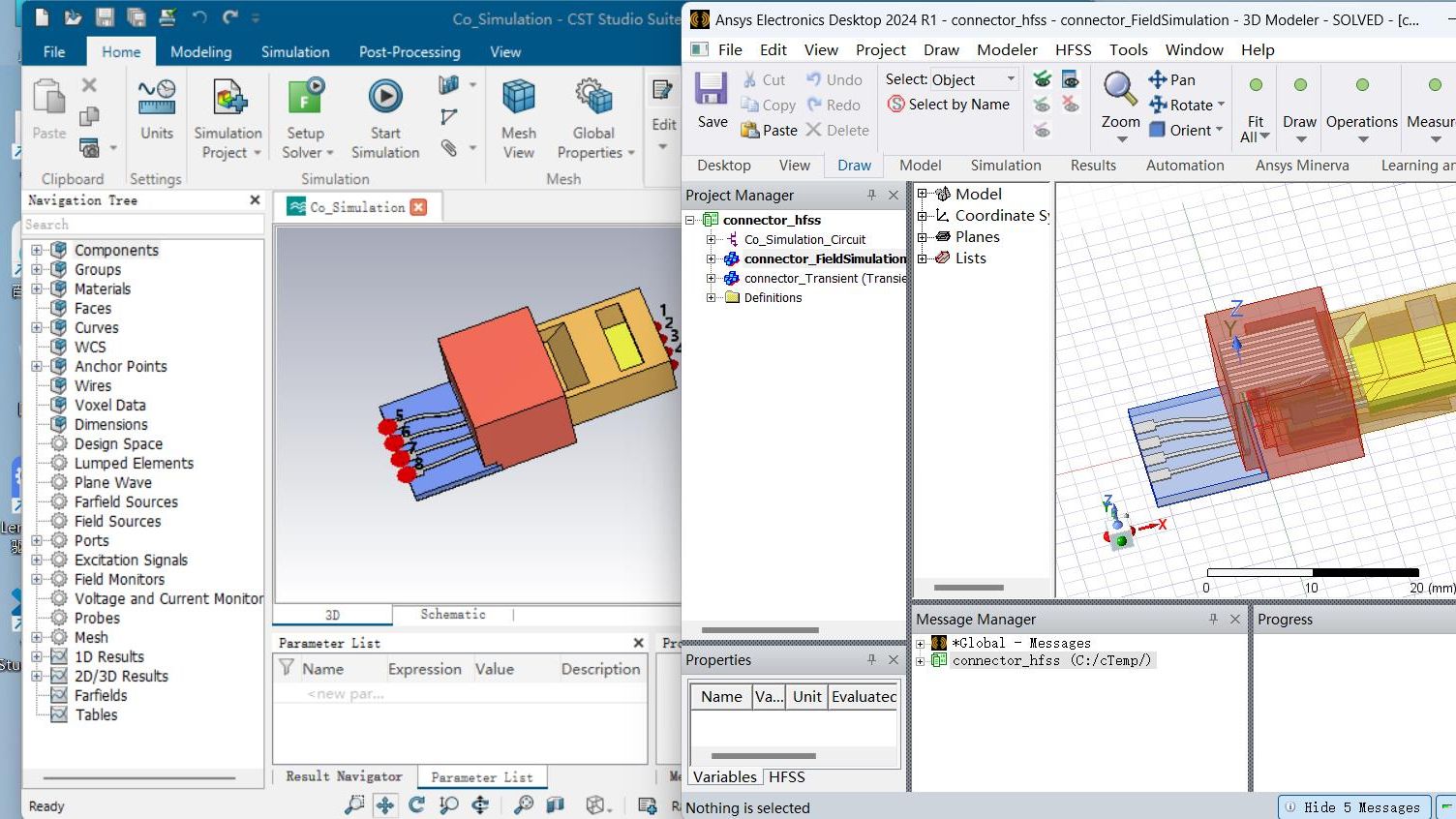Switch to Schematic tab in CST view

click(x=452, y=614)
